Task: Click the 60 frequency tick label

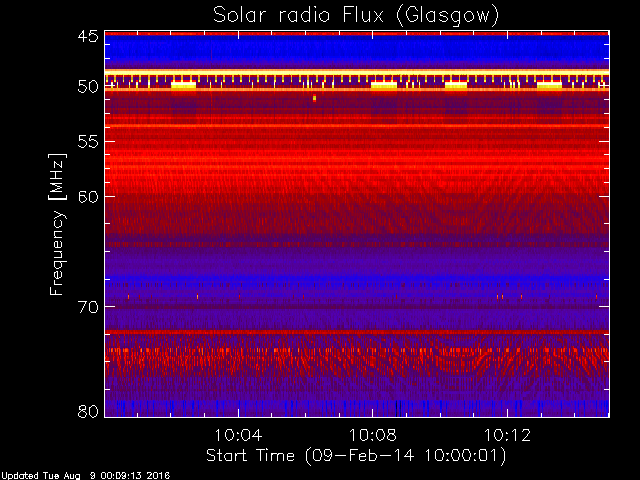Action: click(x=89, y=197)
